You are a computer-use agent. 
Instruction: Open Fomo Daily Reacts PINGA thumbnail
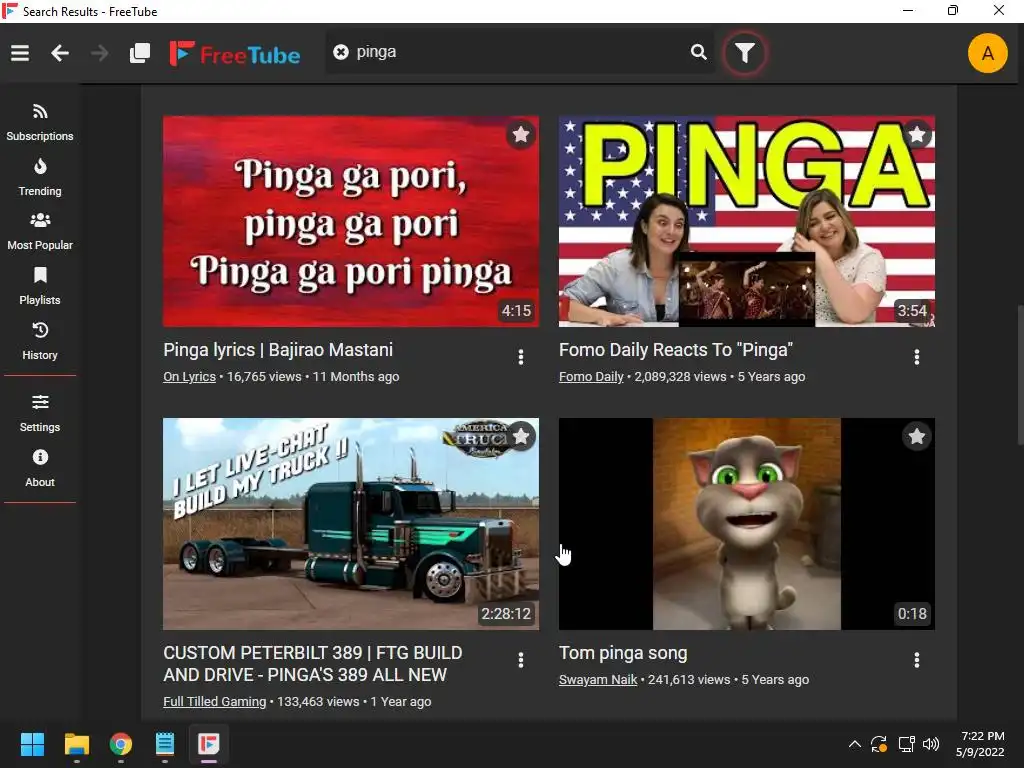pos(746,221)
